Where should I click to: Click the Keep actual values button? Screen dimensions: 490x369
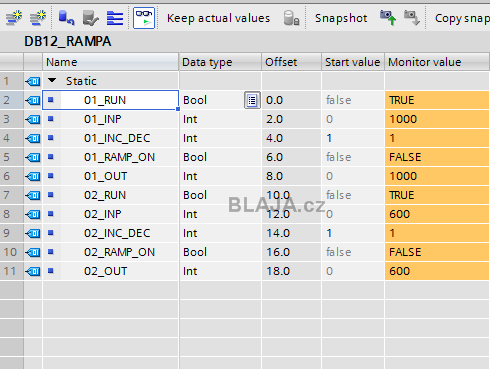tap(218, 18)
